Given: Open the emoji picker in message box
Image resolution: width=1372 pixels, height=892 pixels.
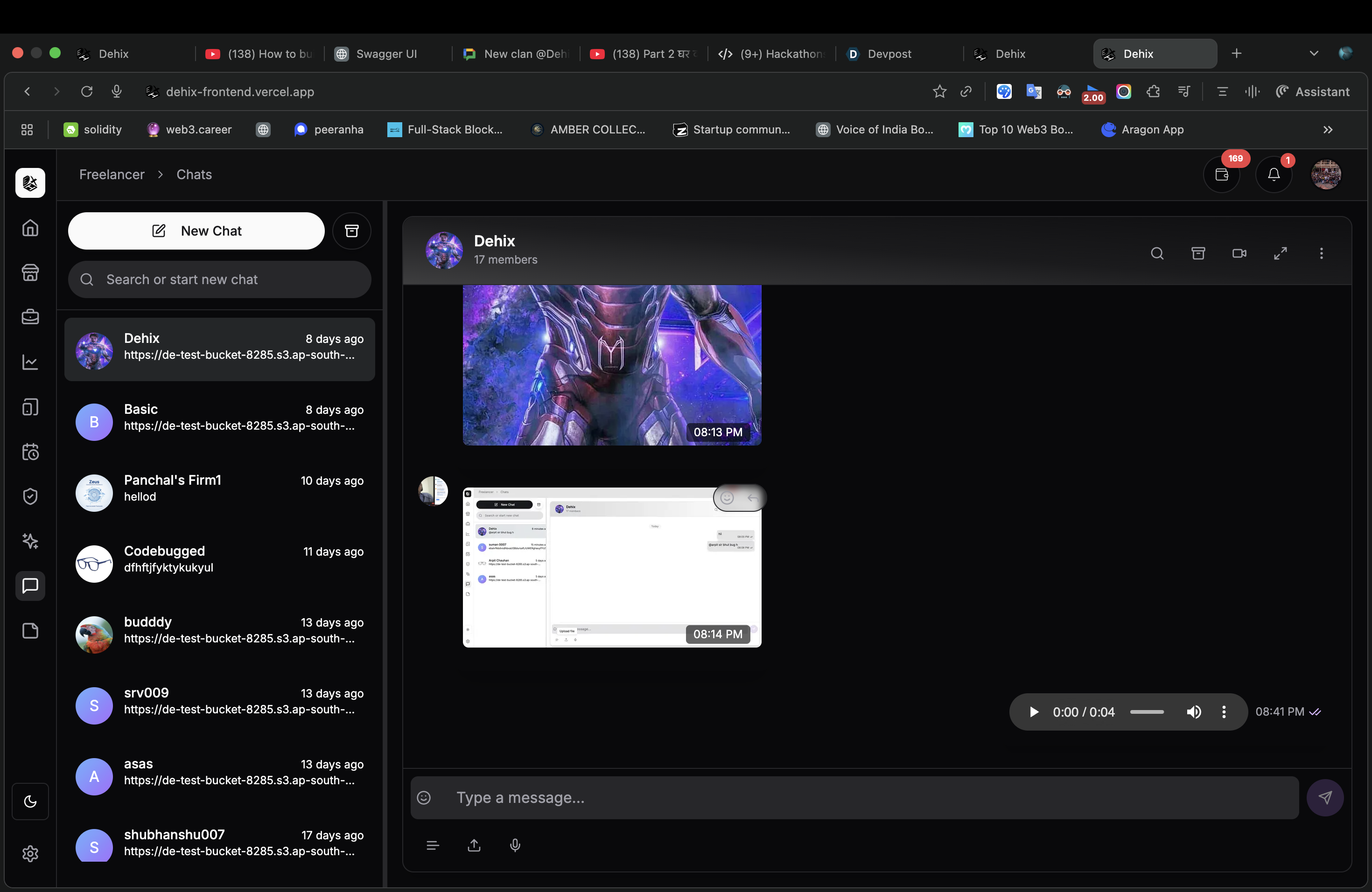Looking at the screenshot, I should [x=424, y=797].
